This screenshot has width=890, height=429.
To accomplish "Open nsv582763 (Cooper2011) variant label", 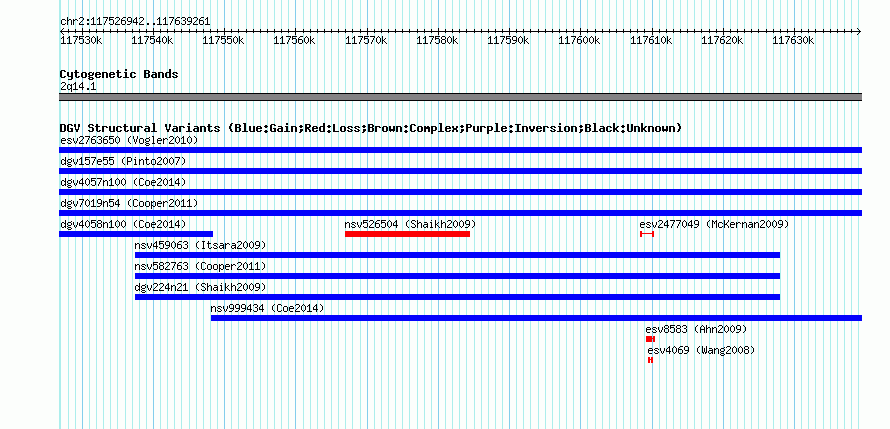I will coord(200,266).
